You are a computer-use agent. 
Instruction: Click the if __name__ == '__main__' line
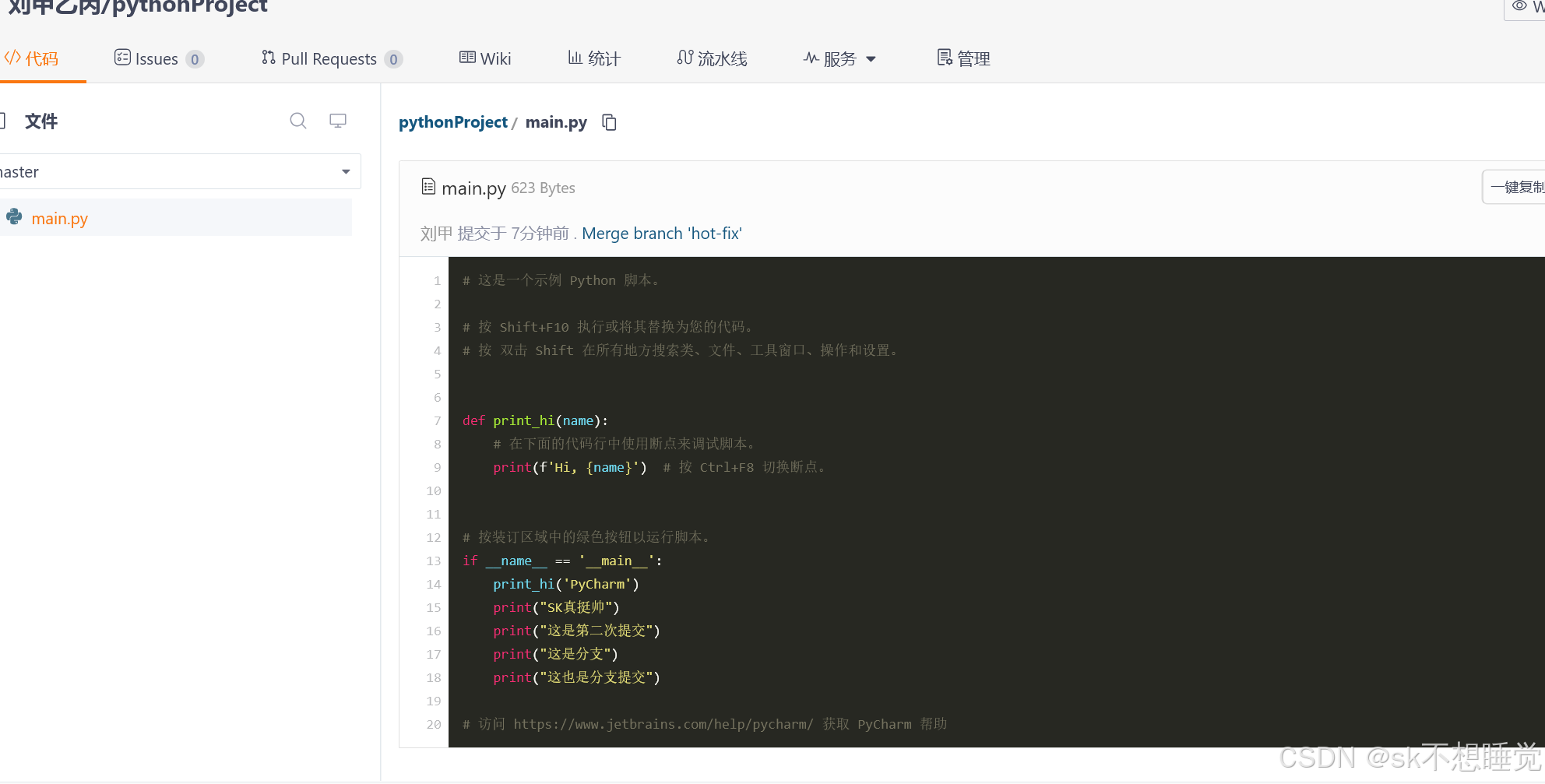click(x=562, y=561)
